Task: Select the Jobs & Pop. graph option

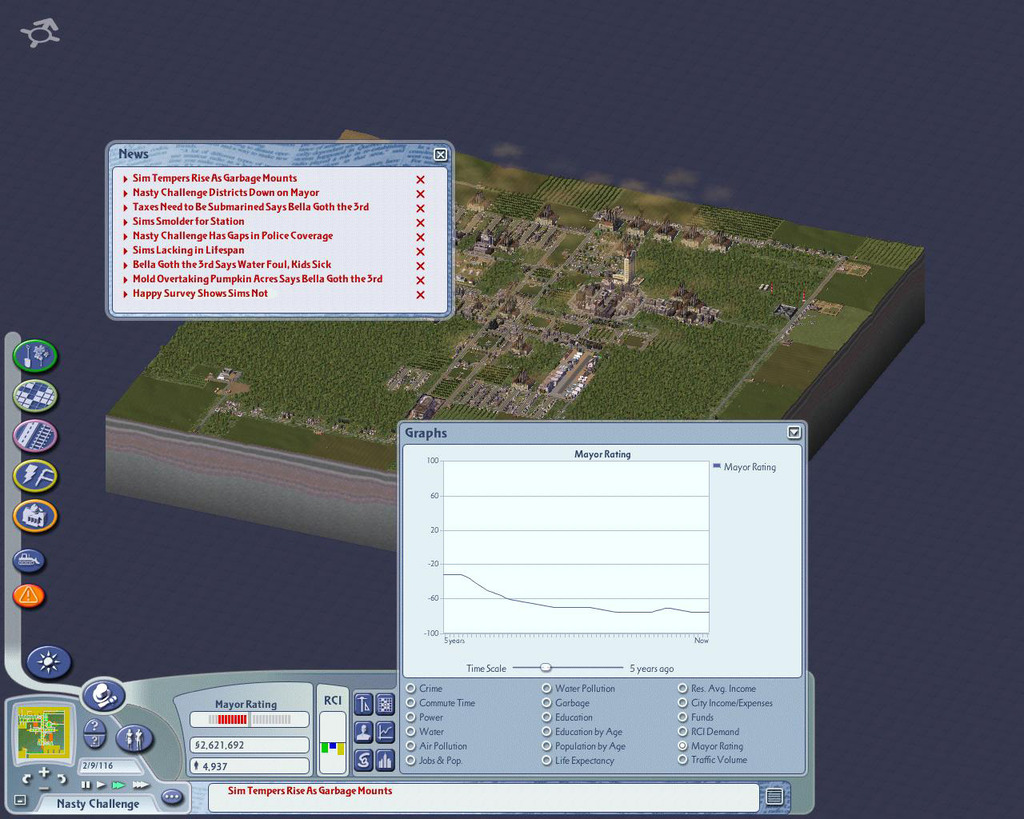Action: click(x=411, y=760)
